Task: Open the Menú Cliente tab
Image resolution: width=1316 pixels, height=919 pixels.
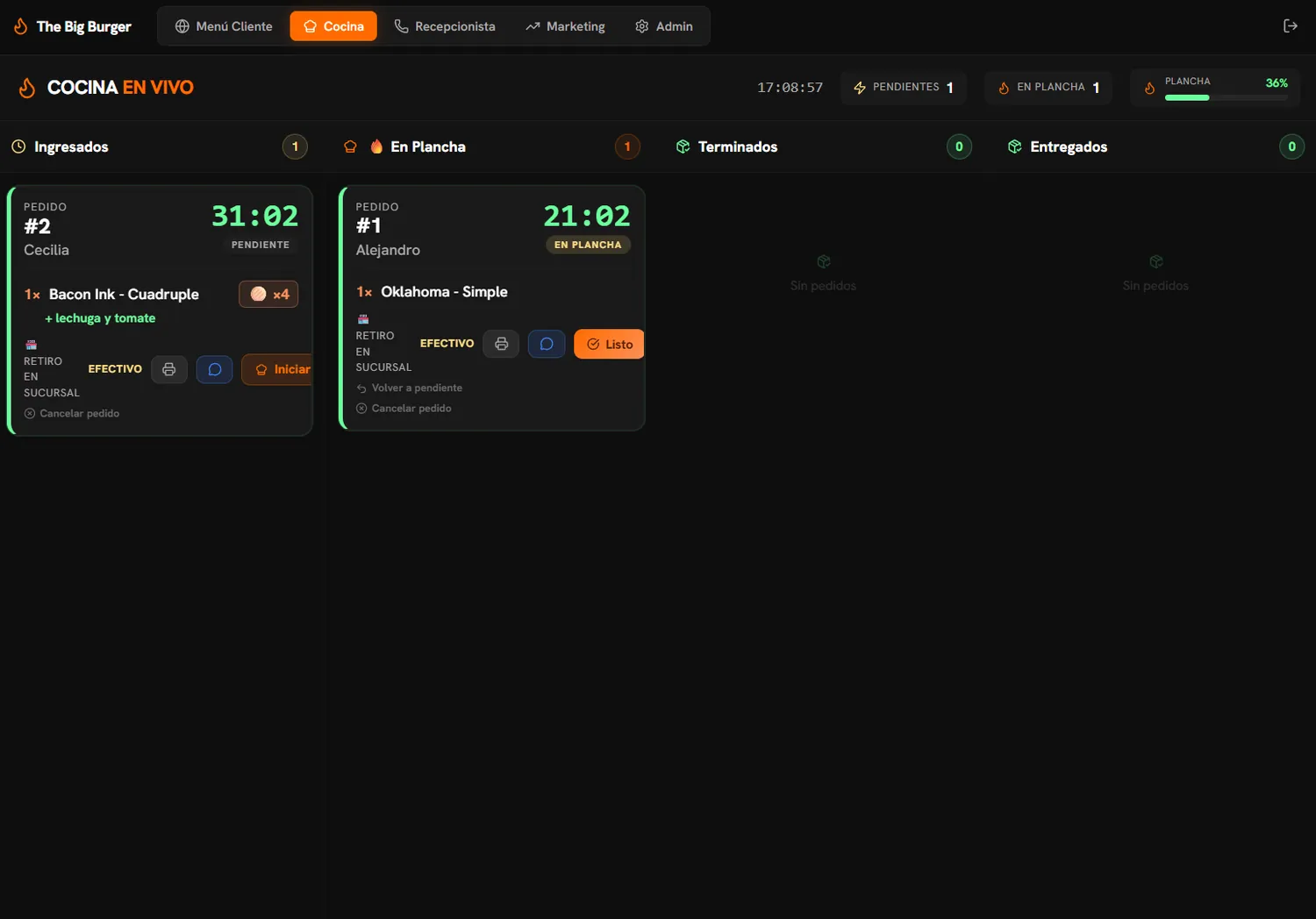Action: (x=224, y=26)
